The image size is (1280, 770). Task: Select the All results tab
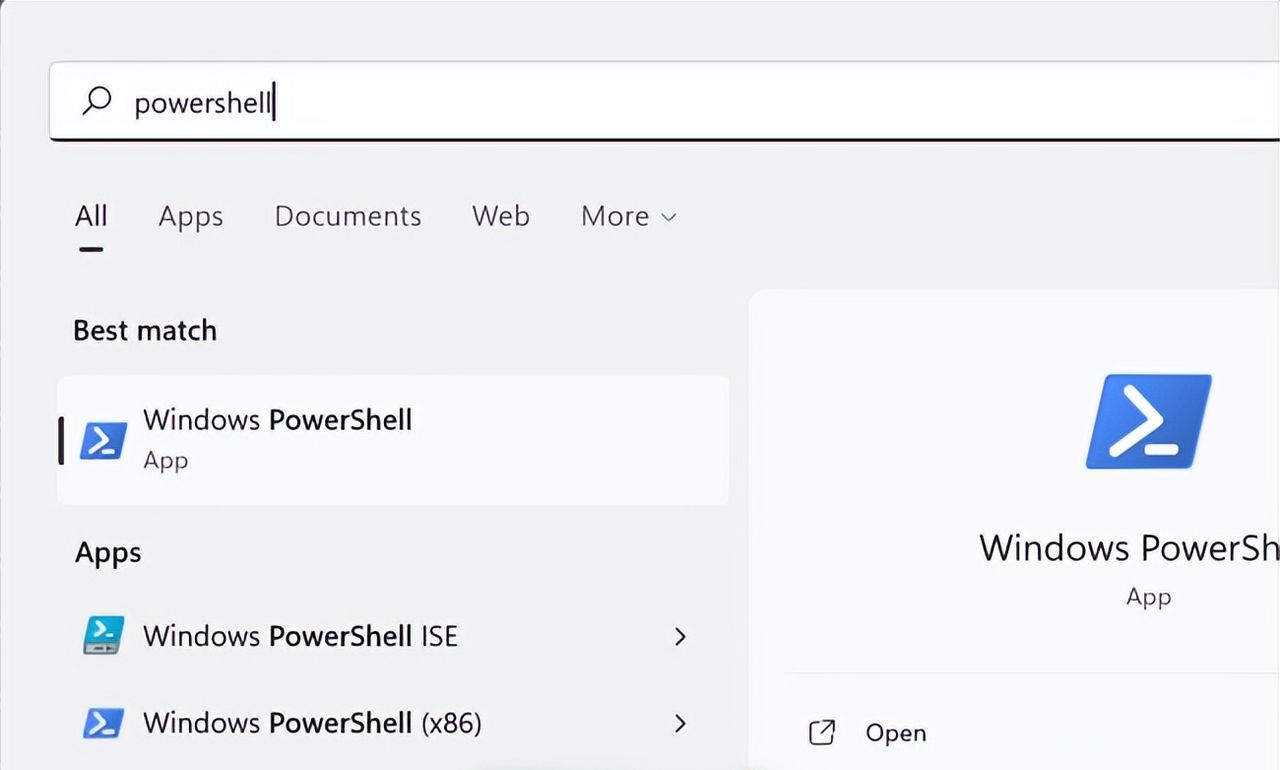(91, 216)
